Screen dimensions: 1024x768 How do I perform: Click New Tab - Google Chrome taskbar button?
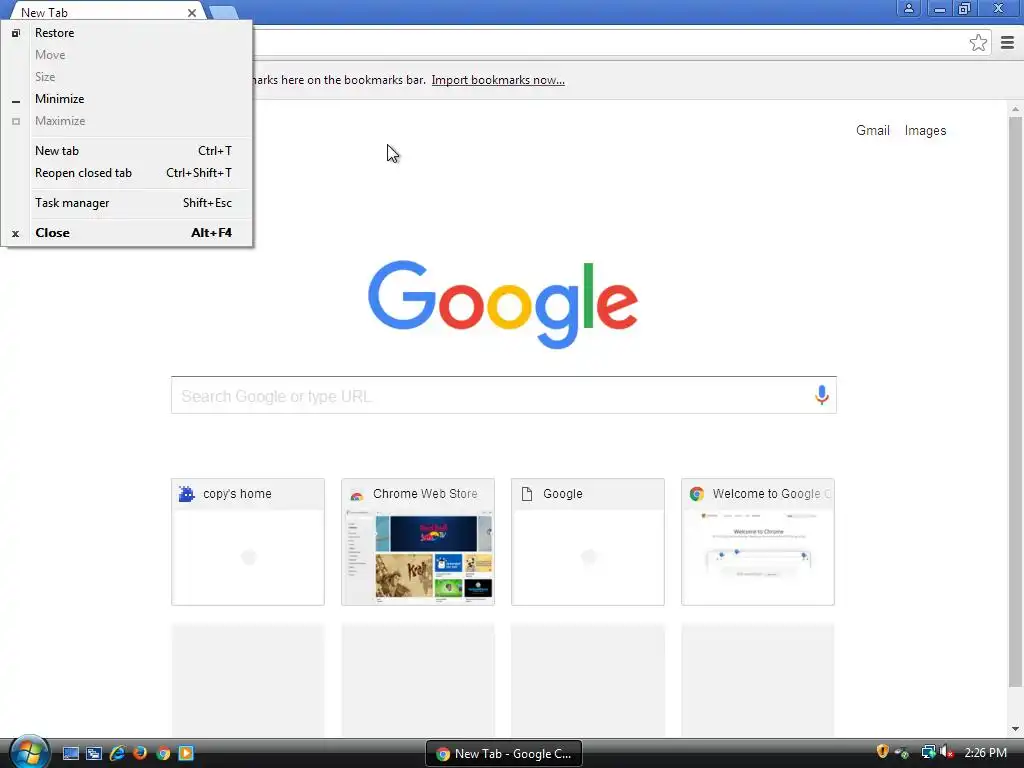[x=504, y=754]
